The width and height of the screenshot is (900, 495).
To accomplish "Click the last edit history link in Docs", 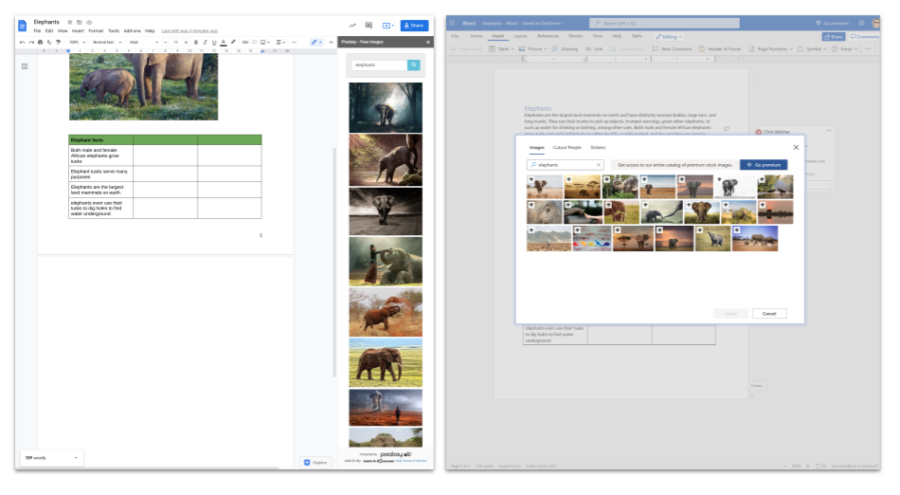I will (x=189, y=31).
